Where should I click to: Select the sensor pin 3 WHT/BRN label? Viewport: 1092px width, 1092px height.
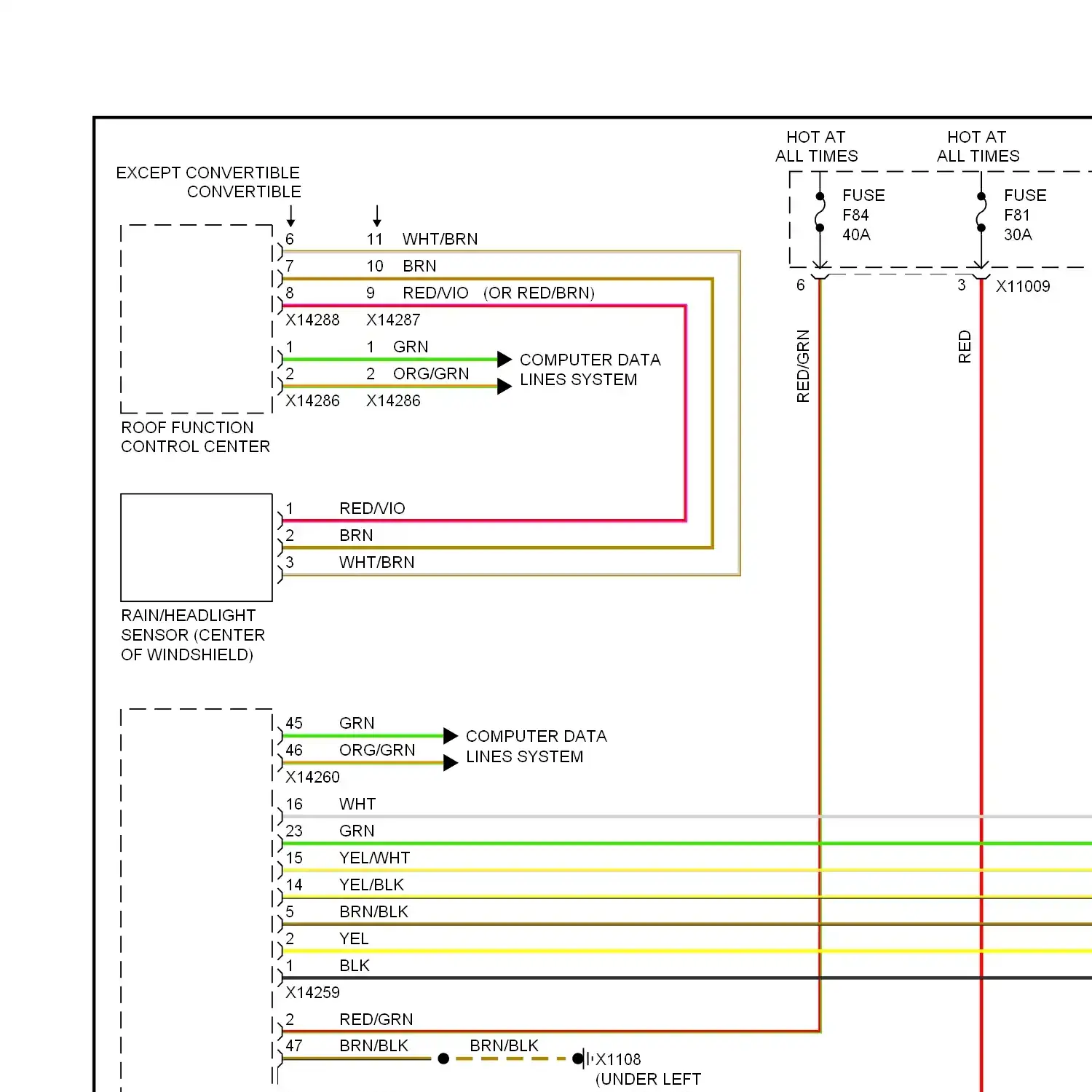(376, 562)
